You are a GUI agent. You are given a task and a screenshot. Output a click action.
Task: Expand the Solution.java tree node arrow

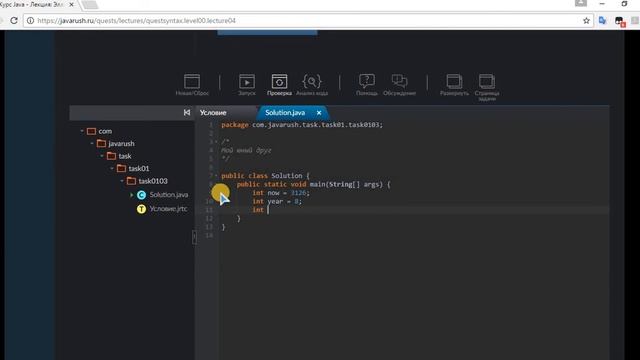point(131,195)
